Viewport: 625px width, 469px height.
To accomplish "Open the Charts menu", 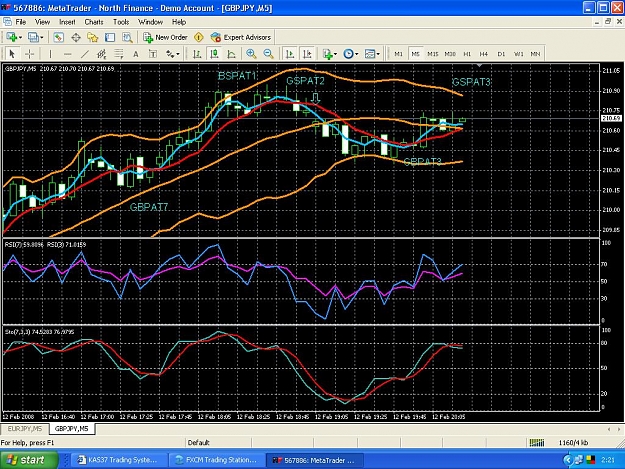I will (94, 22).
